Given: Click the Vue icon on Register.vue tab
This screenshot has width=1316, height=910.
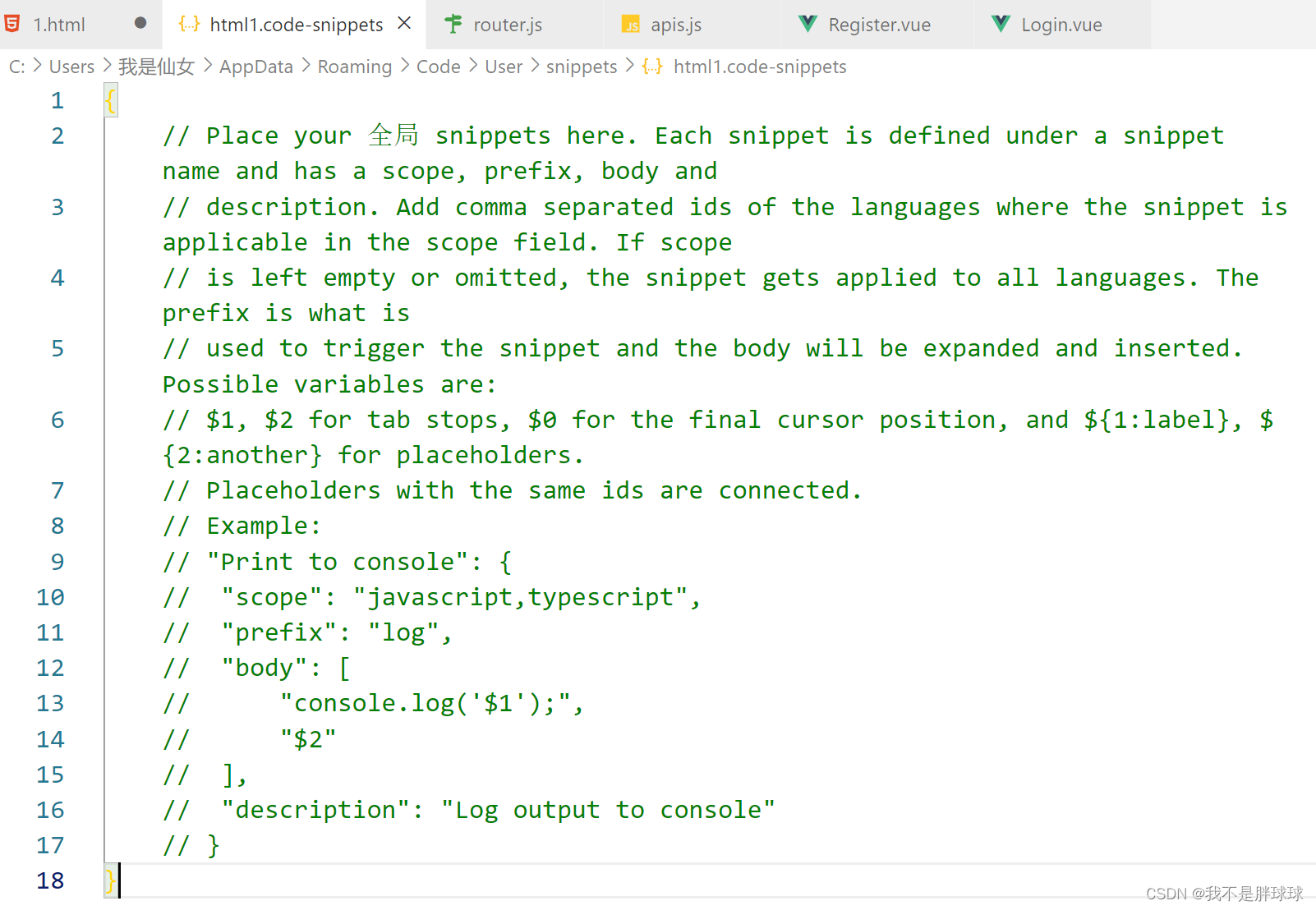Looking at the screenshot, I should pyautogui.click(x=808, y=24).
